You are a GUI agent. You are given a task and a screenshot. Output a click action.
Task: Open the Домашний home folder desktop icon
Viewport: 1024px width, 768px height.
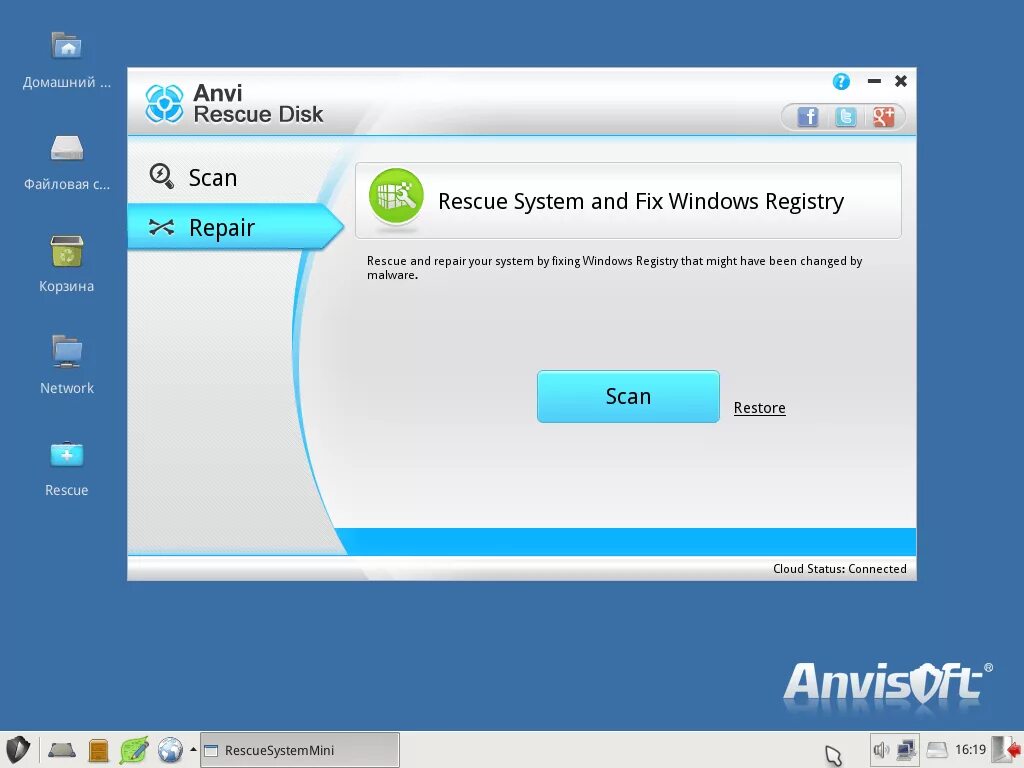click(x=67, y=60)
